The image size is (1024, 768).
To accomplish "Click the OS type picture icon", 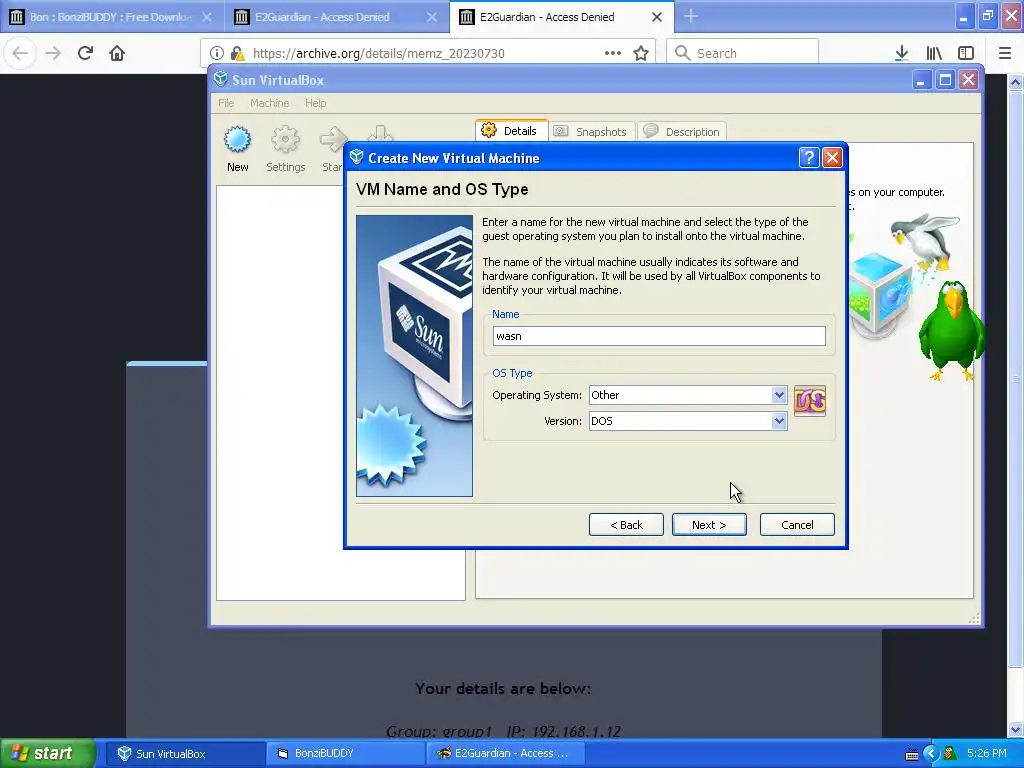I will [x=810, y=400].
